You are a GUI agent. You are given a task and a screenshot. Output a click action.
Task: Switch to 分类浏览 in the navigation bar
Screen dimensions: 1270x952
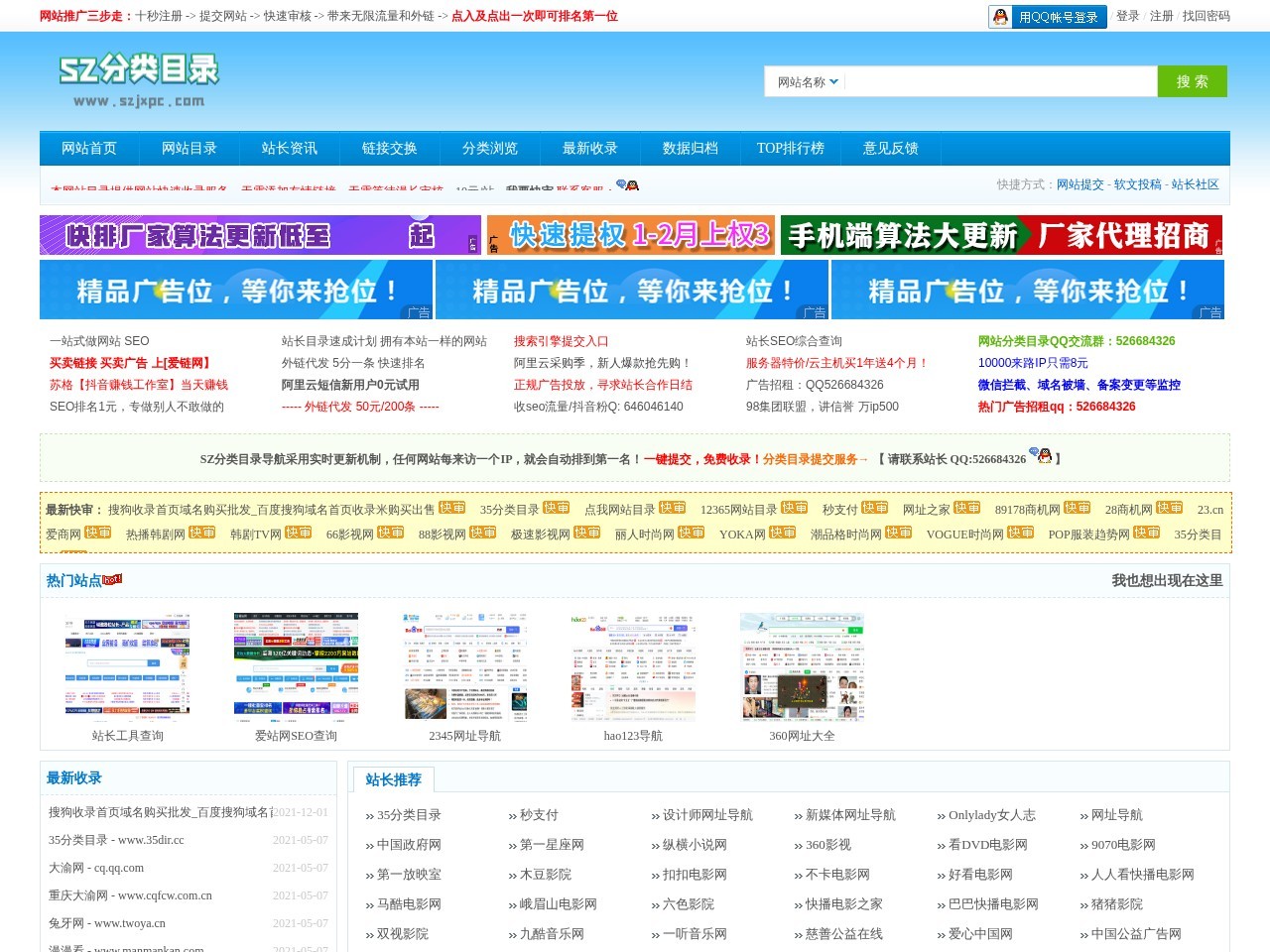tap(489, 148)
